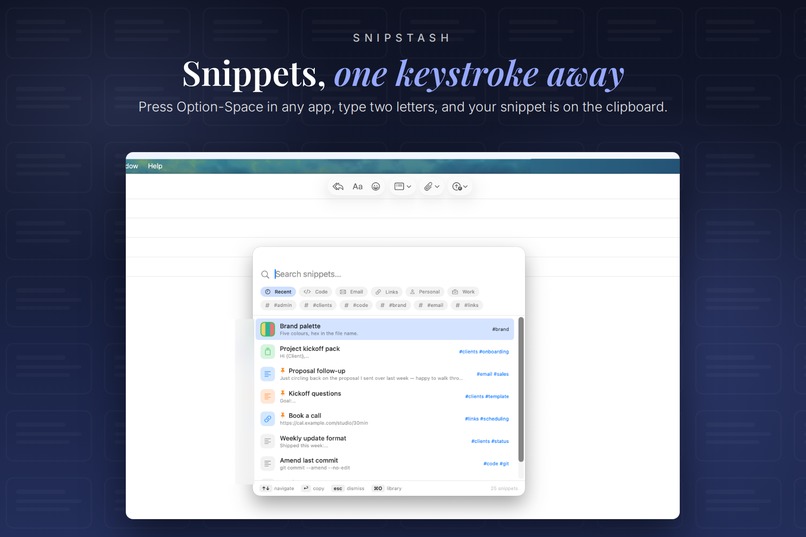The width and height of the screenshot is (806, 537).
Task: Click the ⌘O library shortcut hint
Action: point(378,488)
